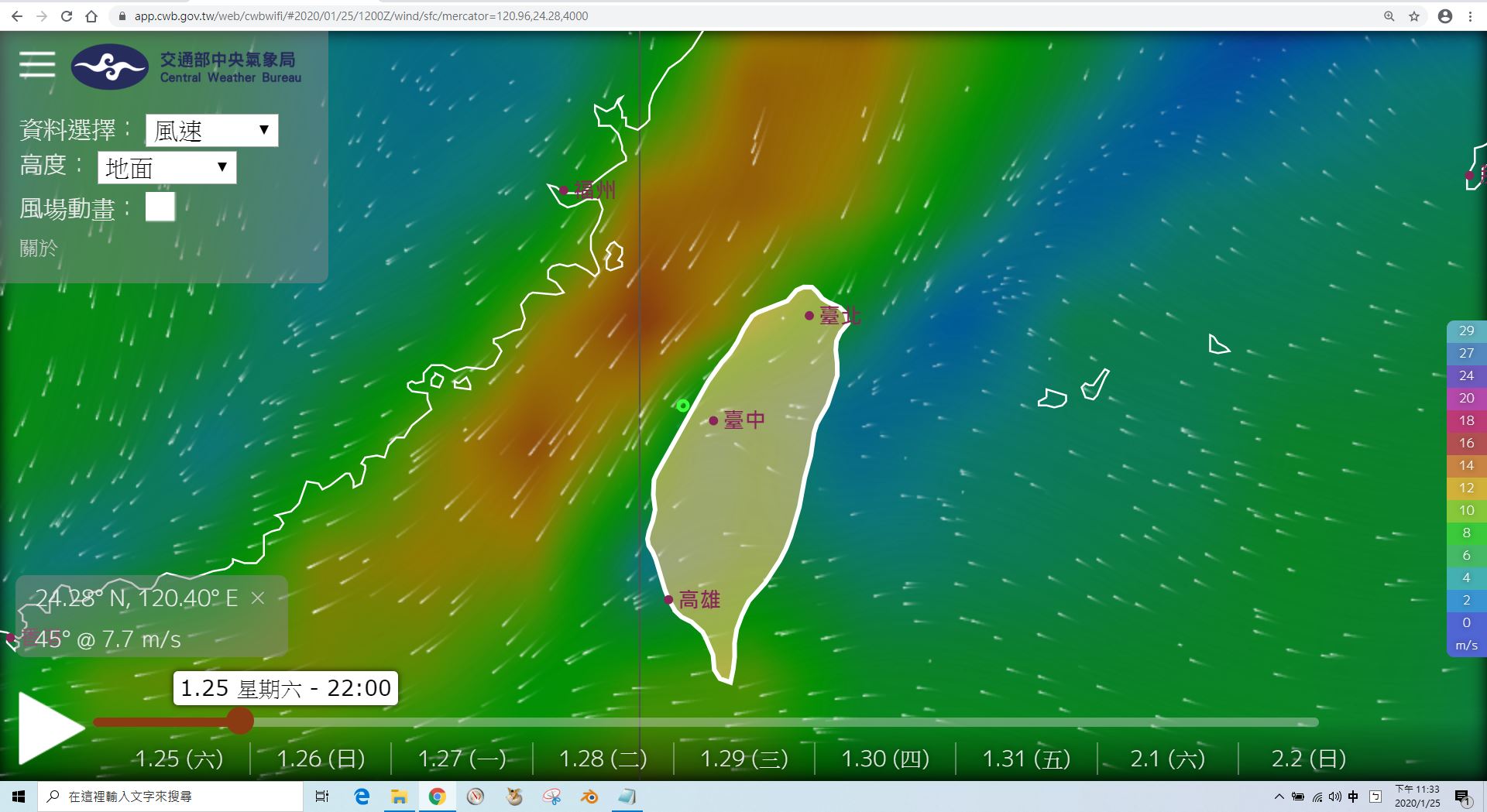Screen dimensions: 1487x812
Task: Toggle the 風場動畫 checkbox
Action: (160, 207)
